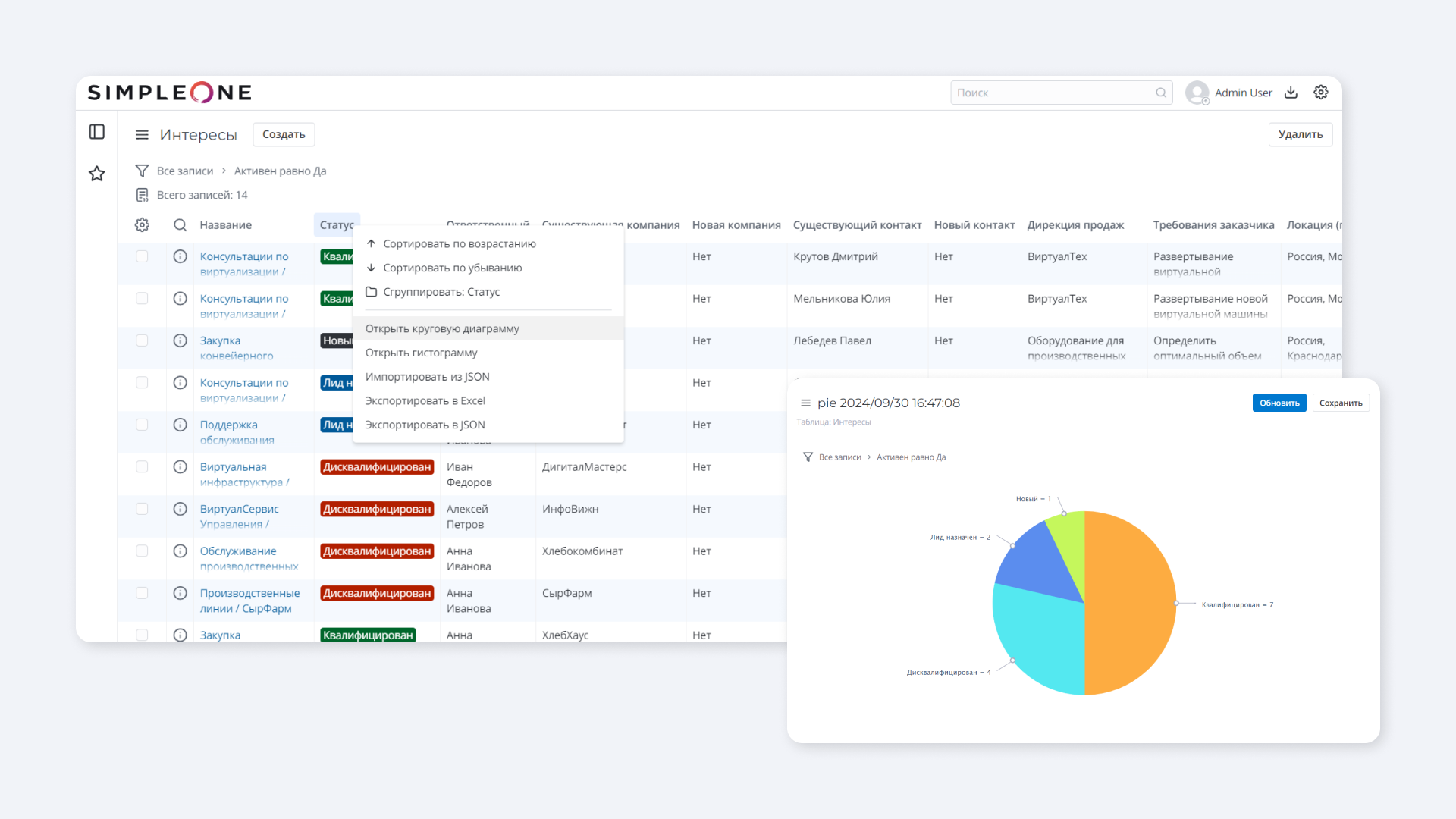Toggle the sidebar panel icon
Viewport: 1456px width, 819px height.
[x=97, y=132]
